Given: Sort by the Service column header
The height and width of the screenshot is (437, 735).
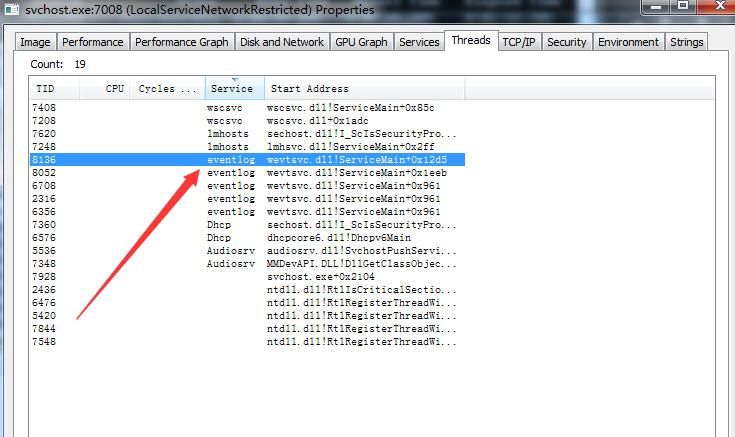Looking at the screenshot, I should click(x=235, y=89).
